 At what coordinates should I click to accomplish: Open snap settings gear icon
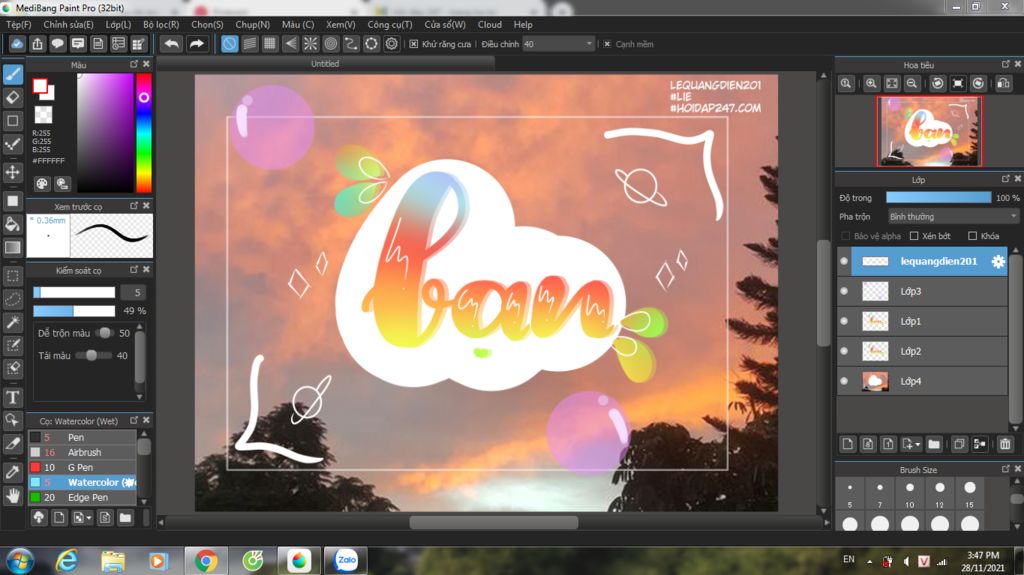point(391,44)
